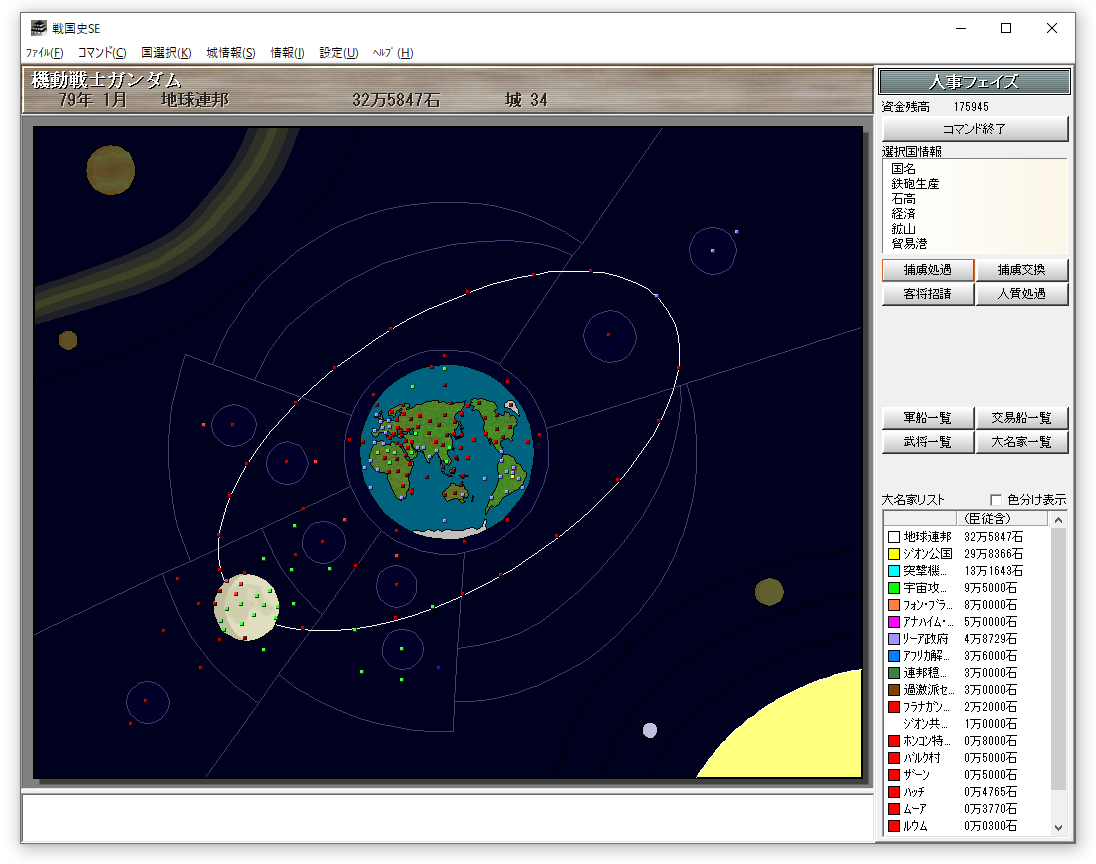Click the Earth globe on the map
The height and width of the screenshot is (864, 1096).
(446, 450)
